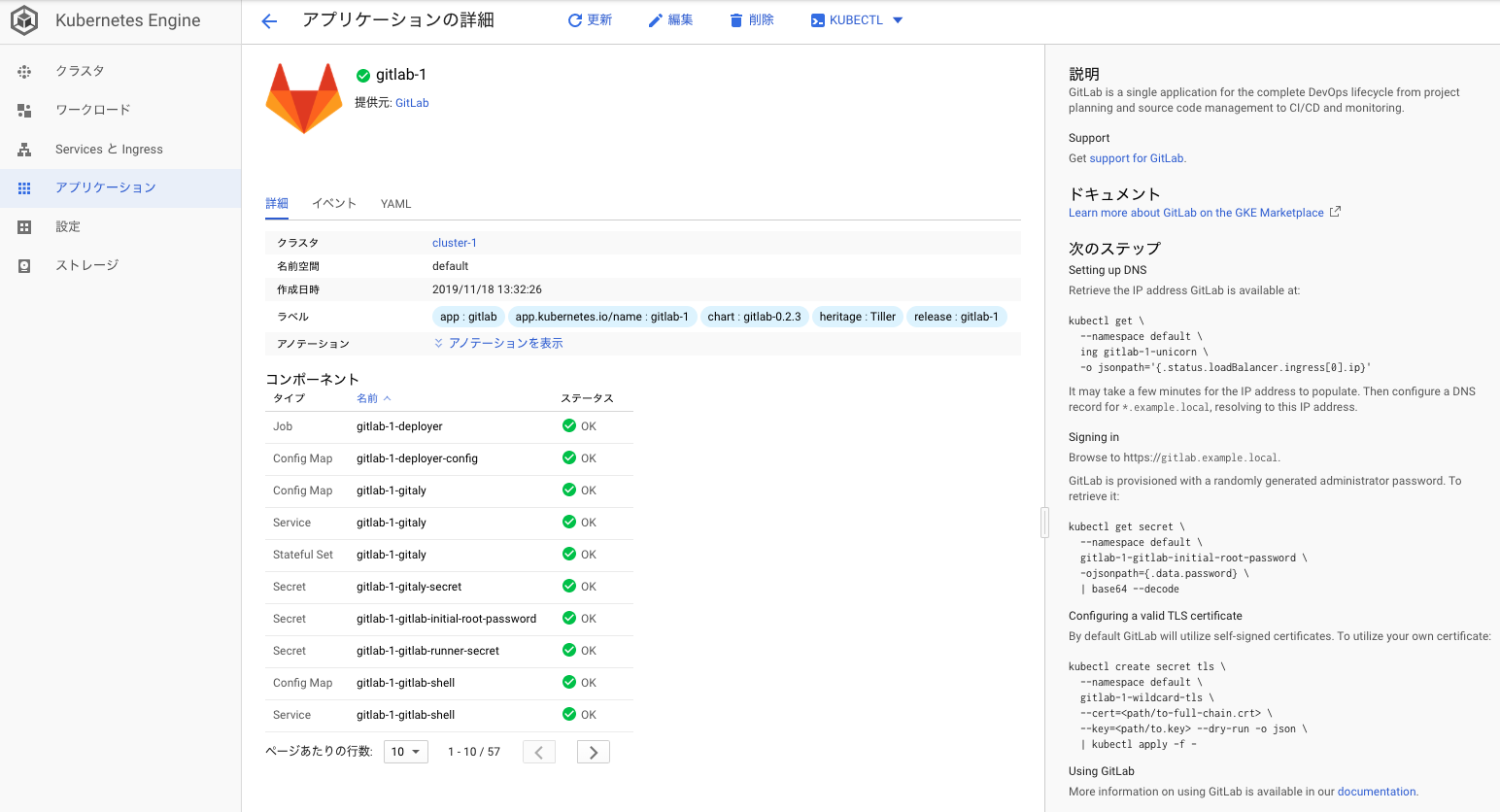Click the Kubernetes Engine title text
Image resolution: width=1500 pixels, height=812 pixels.
tap(128, 20)
